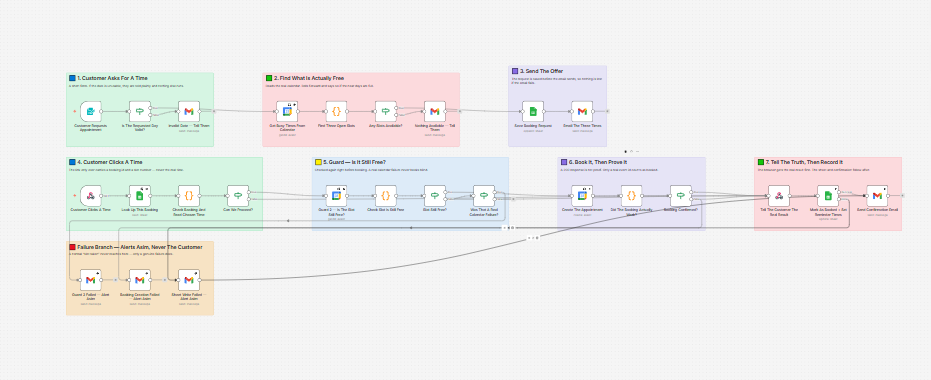Select the Customer Requests Appointment trigger node
Viewport: 931px width, 380px height.
coord(91,111)
